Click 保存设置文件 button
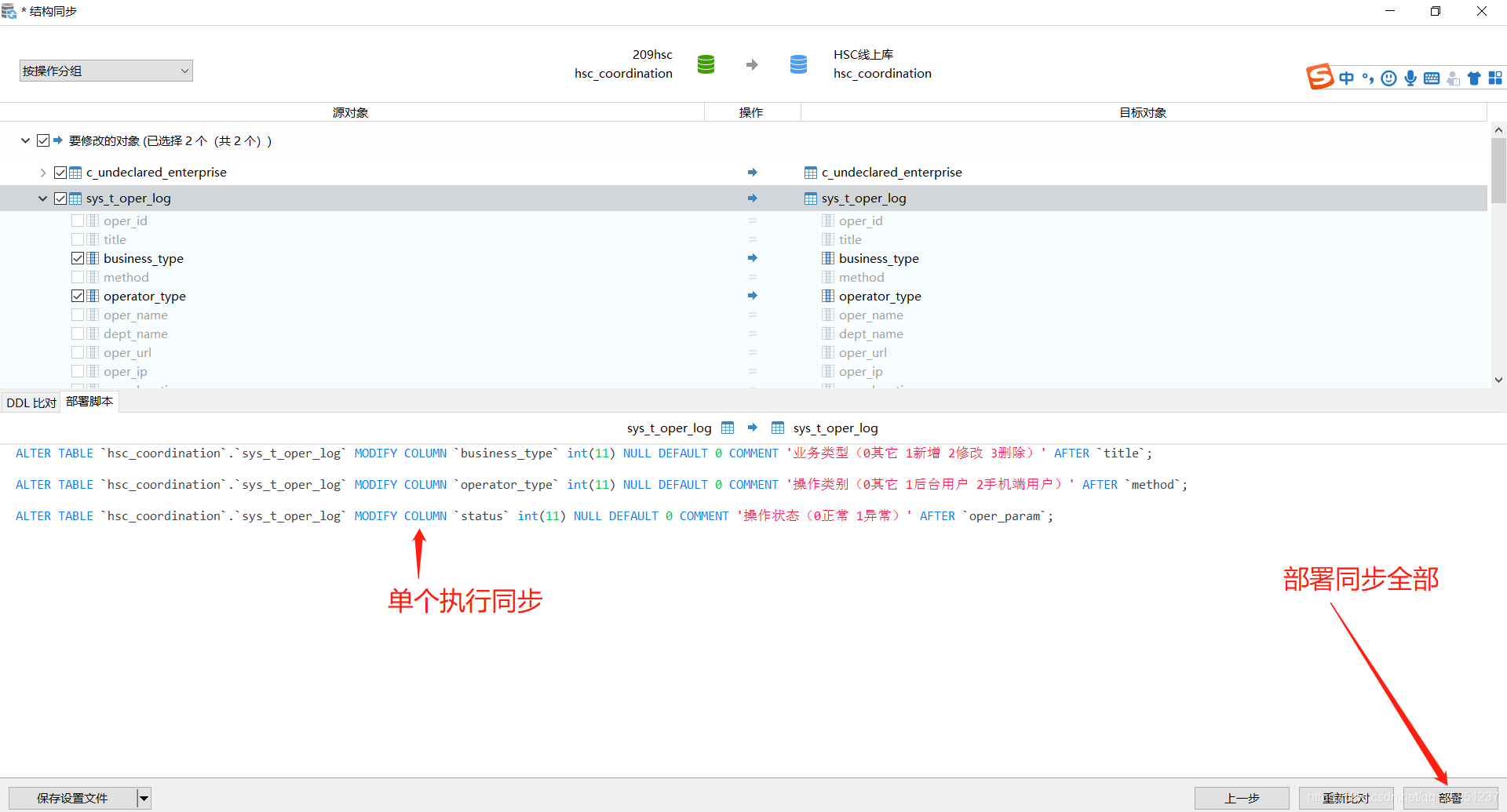Image resolution: width=1507 pixels, height=812 pixels. point(72,799)
